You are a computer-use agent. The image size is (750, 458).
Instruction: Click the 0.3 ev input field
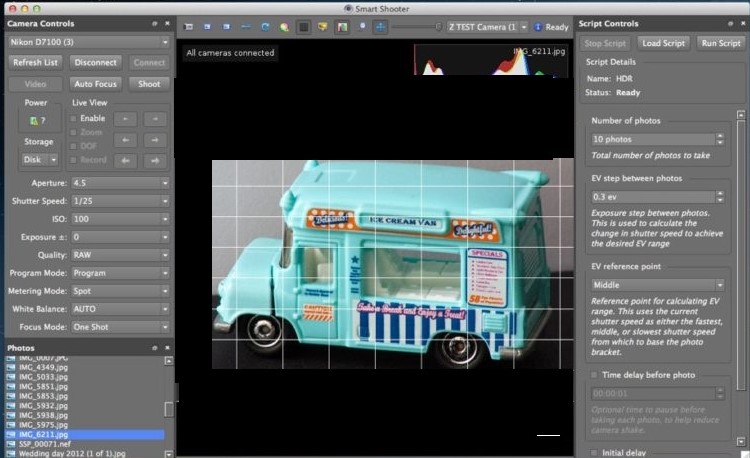point(653,197)
